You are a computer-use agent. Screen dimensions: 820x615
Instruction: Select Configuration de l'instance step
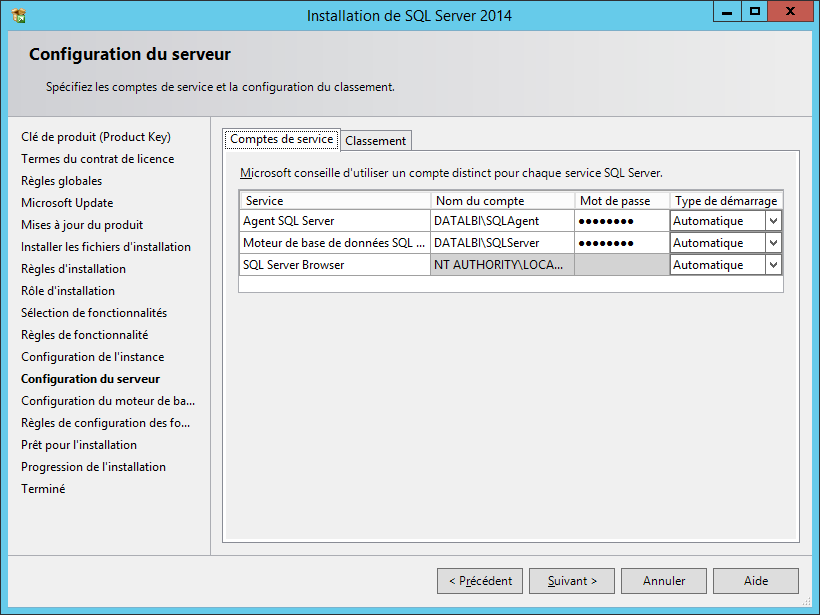pyautogui.click(x=93, y=357)
